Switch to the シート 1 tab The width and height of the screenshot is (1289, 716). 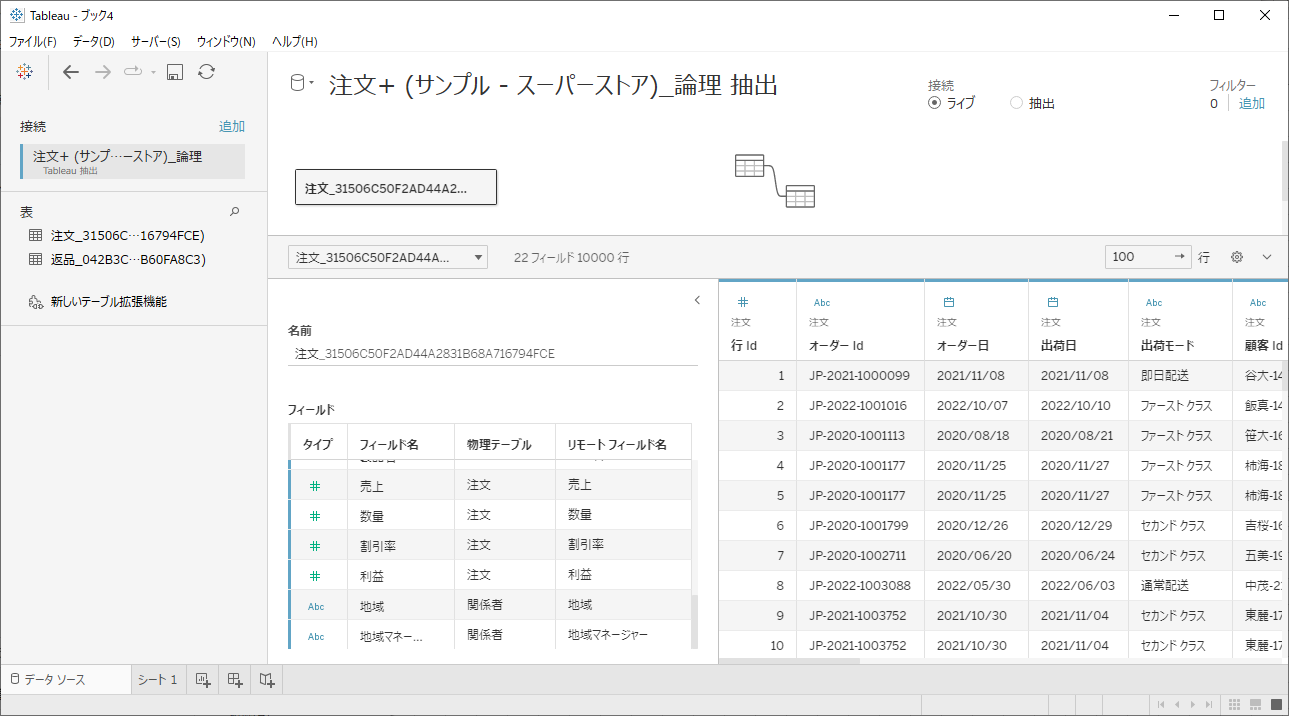pyautogui.click(x=158, y=680)
